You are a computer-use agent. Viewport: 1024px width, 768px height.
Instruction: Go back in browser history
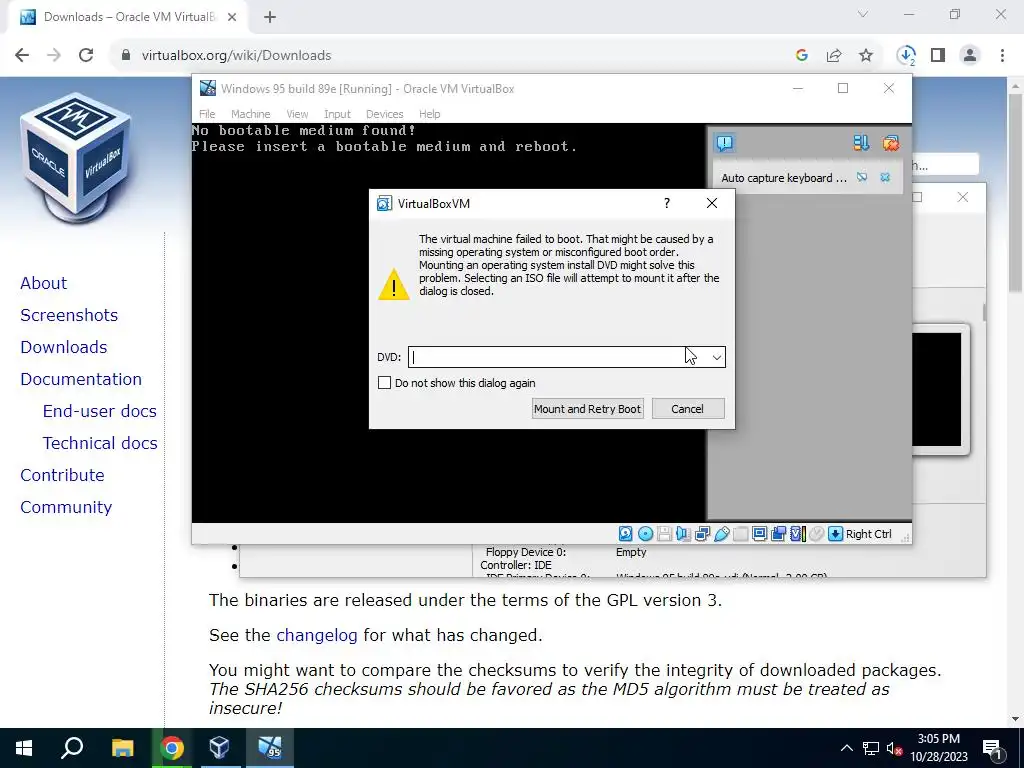pos(22,56)
